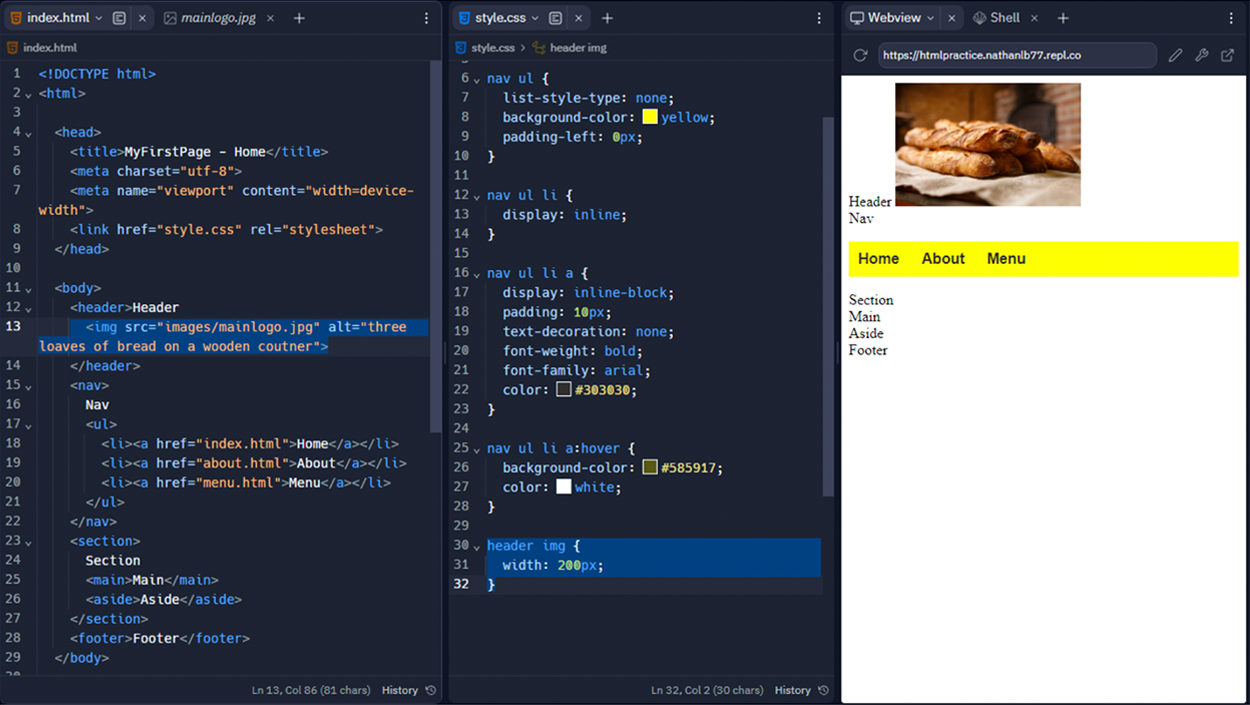
Task: Click the pencil icon beside the webview URL
Action: tap(1176, 55)
